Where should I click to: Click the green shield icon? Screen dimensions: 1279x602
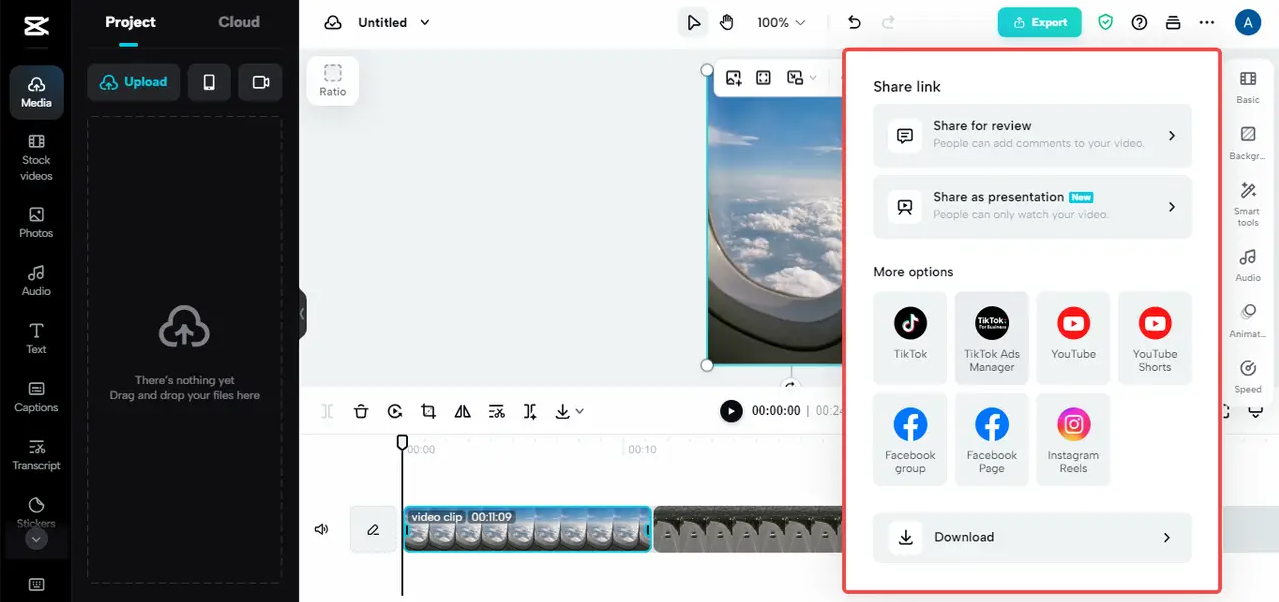point(1105,22)
